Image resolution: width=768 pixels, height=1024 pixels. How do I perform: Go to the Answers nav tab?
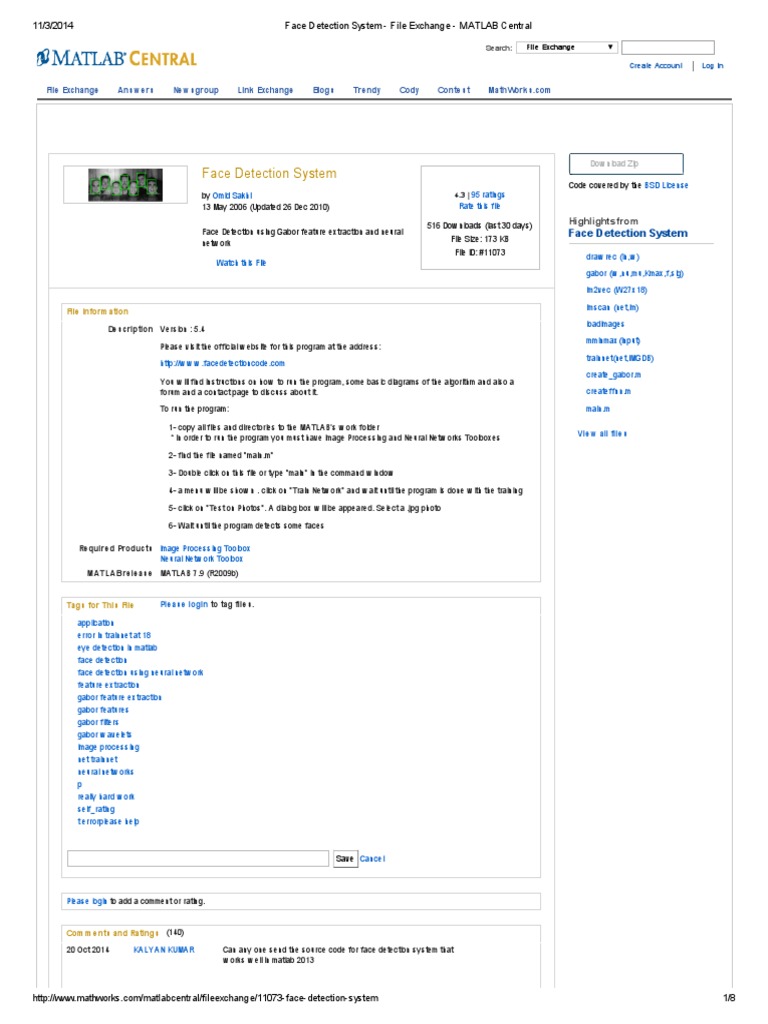135,90
